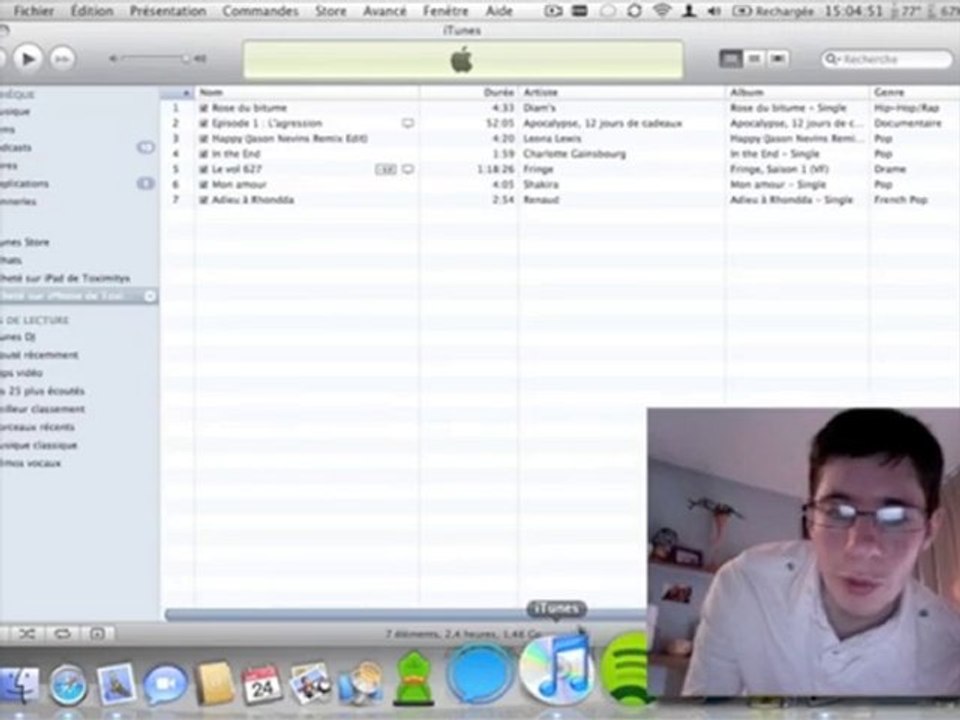Click video icon on Le vol 627 row
This screenshot has width=960, height=720.
(408, 169)
